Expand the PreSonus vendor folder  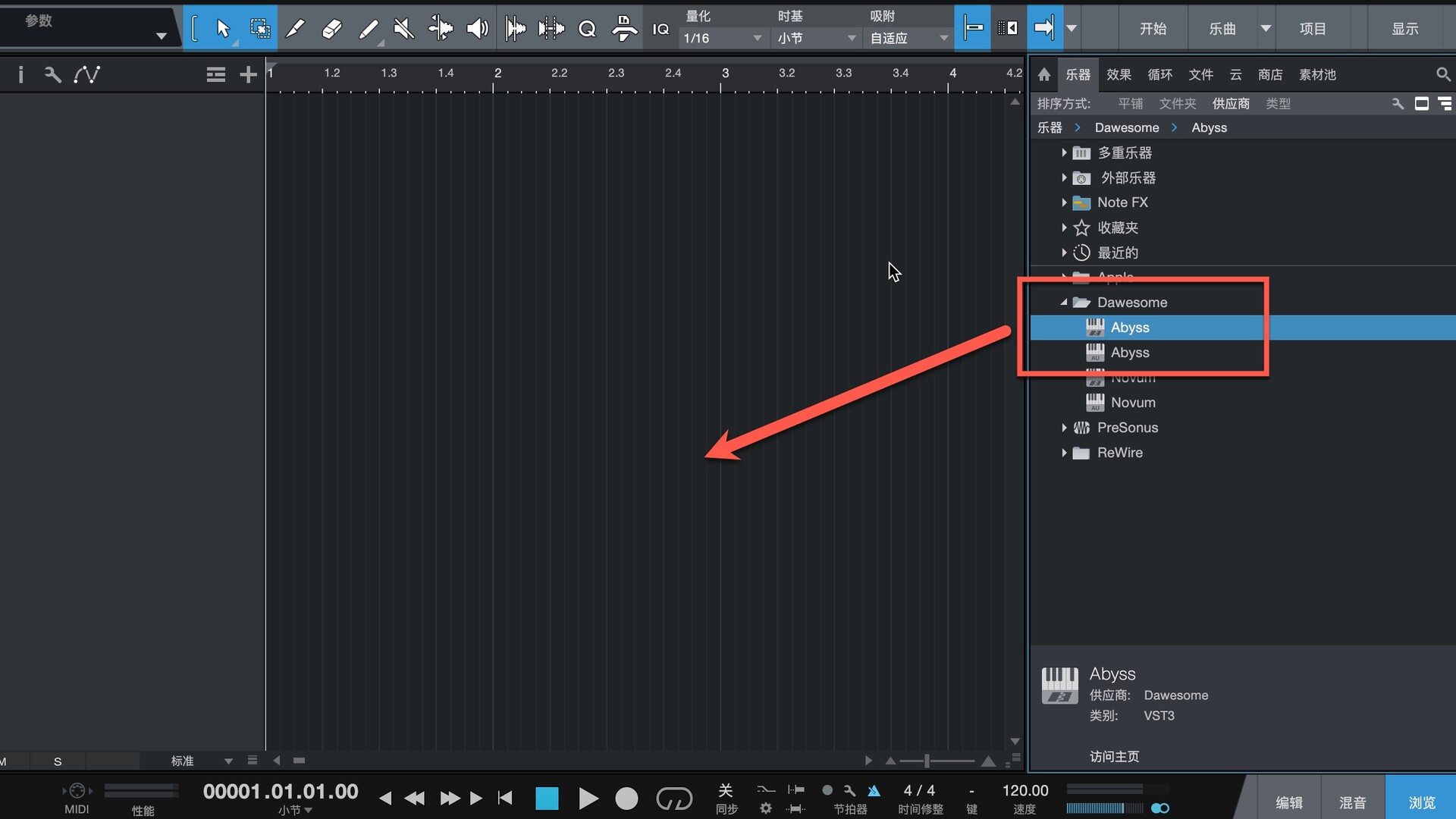1064,428
